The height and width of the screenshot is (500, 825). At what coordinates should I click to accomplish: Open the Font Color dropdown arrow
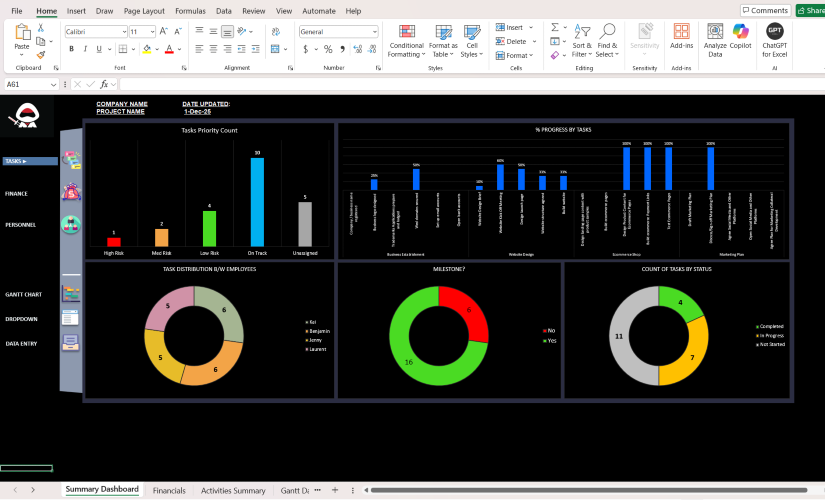click(179, 49)
